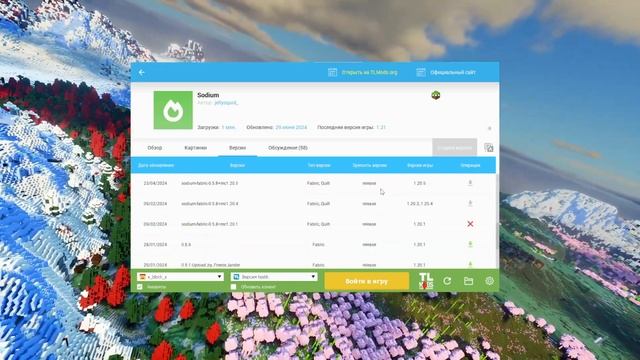The width and height of the screenshot is (640, 360).
Task: Sort by the Версия игры column
Action: (420, 165)
